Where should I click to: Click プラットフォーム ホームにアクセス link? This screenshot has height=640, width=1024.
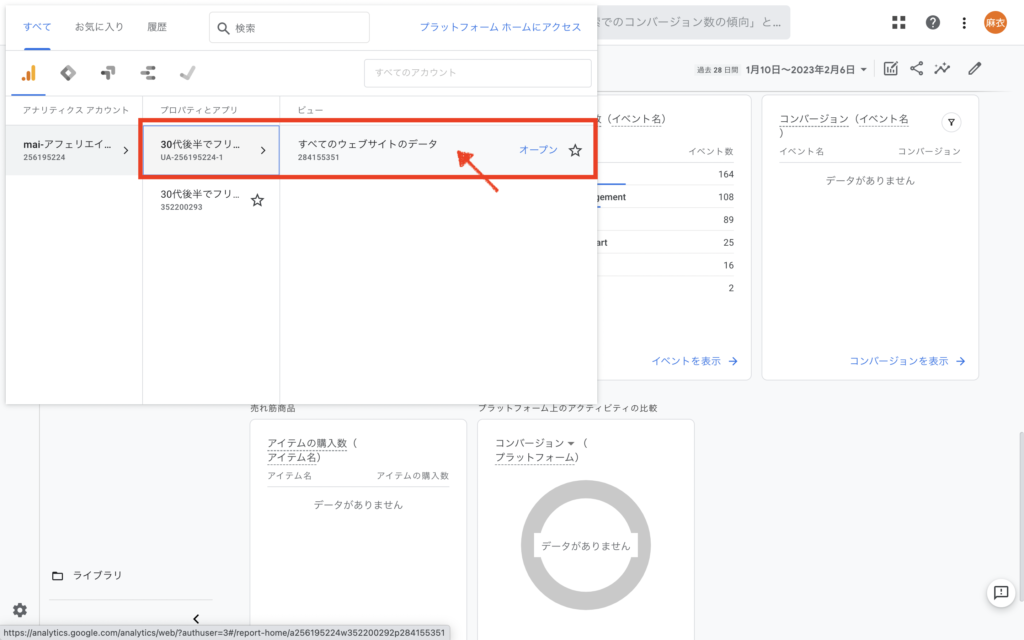click(500, 27)
